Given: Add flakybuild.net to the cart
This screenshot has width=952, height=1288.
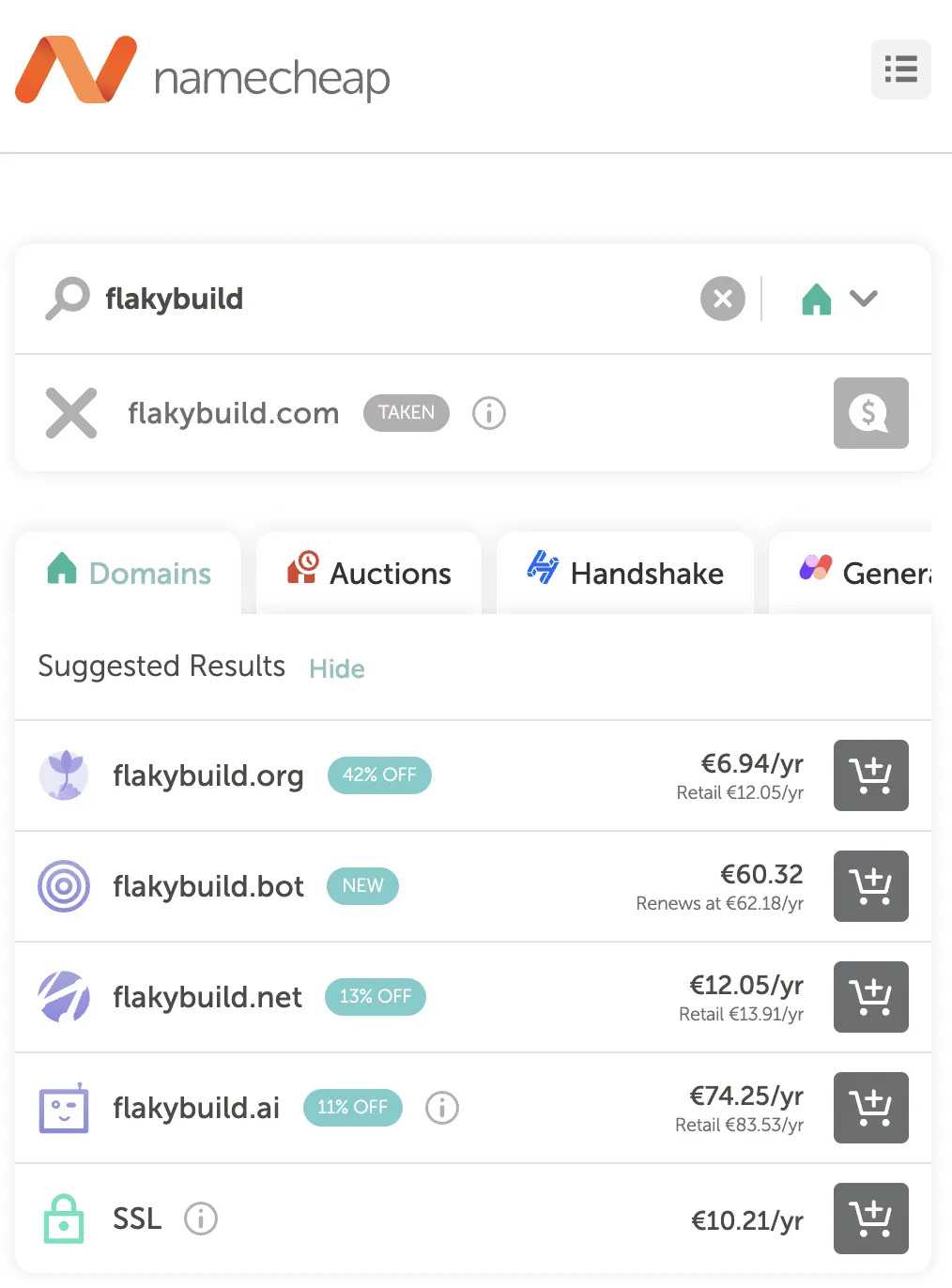Looking at the screenshot, I should [x=870, y=997].
